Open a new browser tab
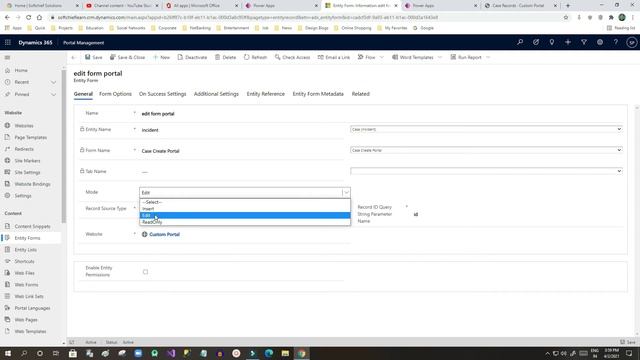640x360 pixels. tap(568, 6)
